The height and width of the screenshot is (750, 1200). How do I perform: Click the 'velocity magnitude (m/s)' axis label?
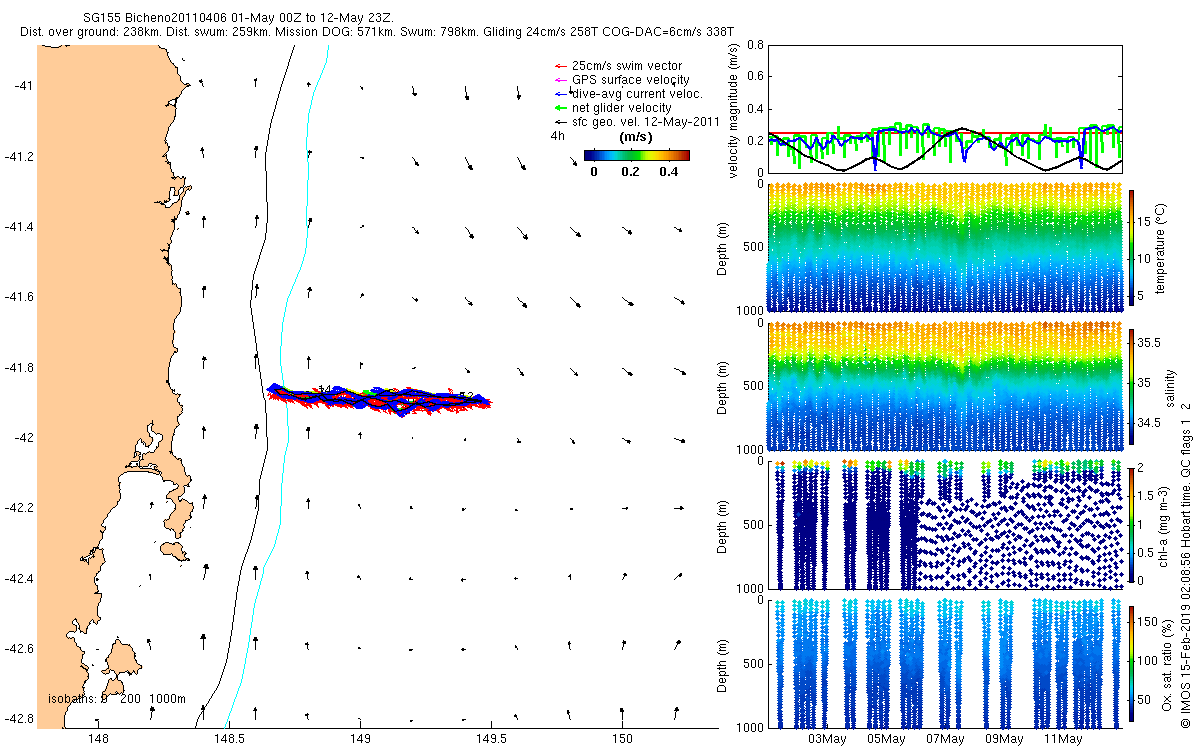click(x=735, y=110)
